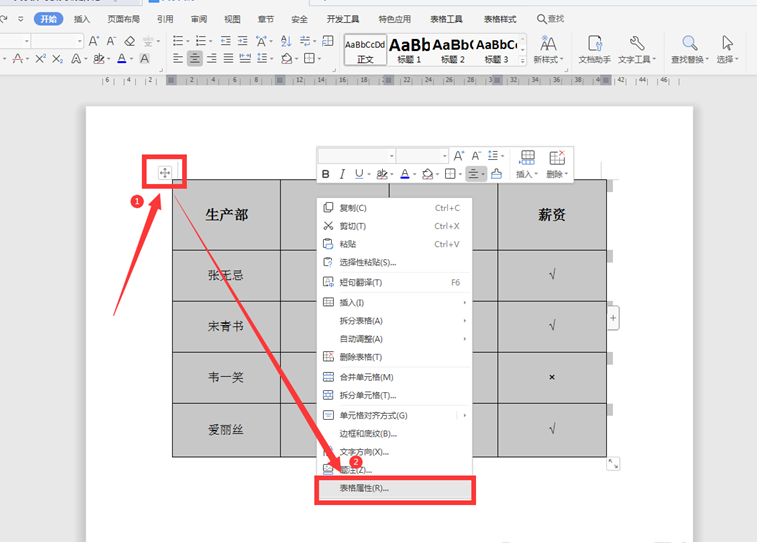
Task: Click the ribbon borders icon
Action: point(311,59)
